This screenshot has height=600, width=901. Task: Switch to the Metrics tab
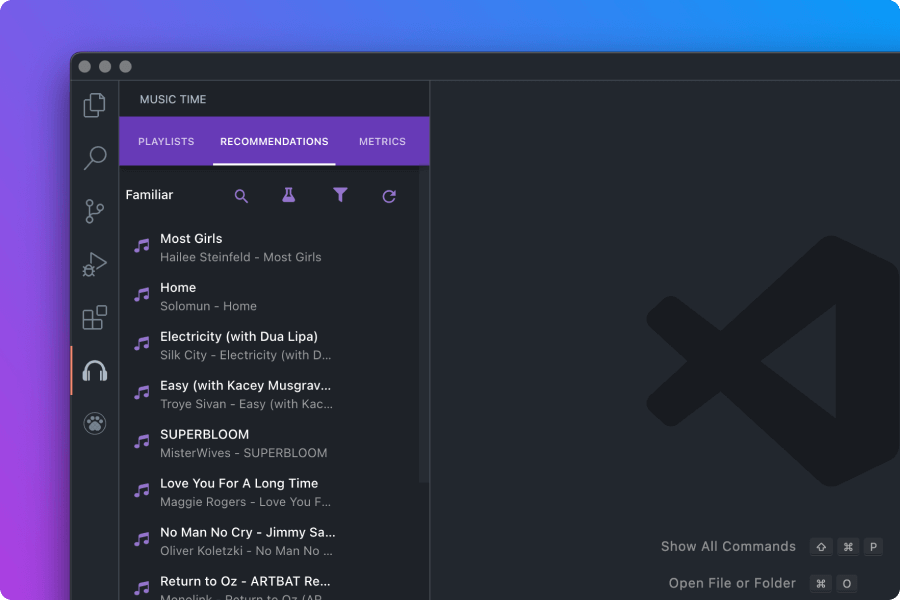382,141
